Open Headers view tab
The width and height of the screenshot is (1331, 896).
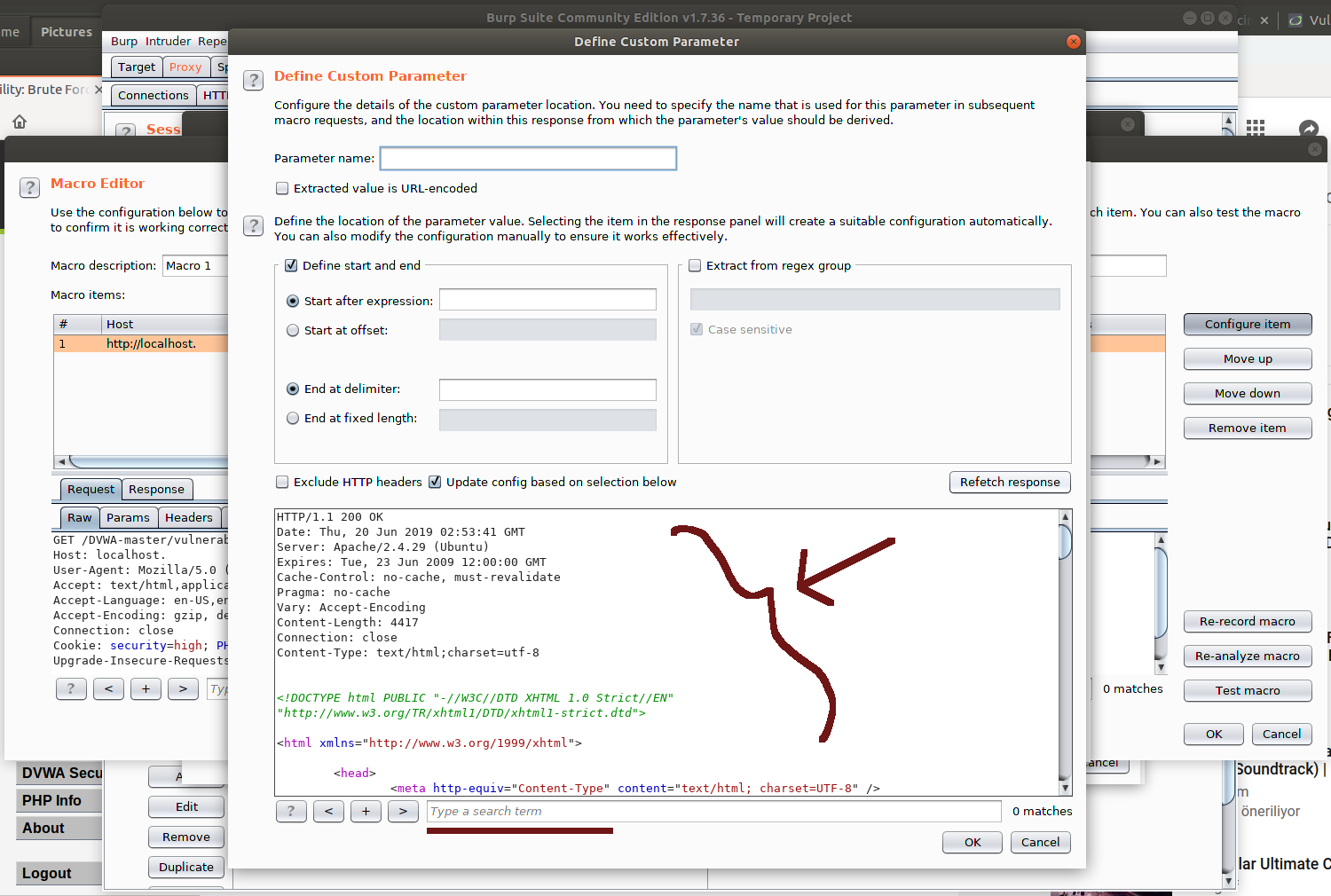pos(189,517)
